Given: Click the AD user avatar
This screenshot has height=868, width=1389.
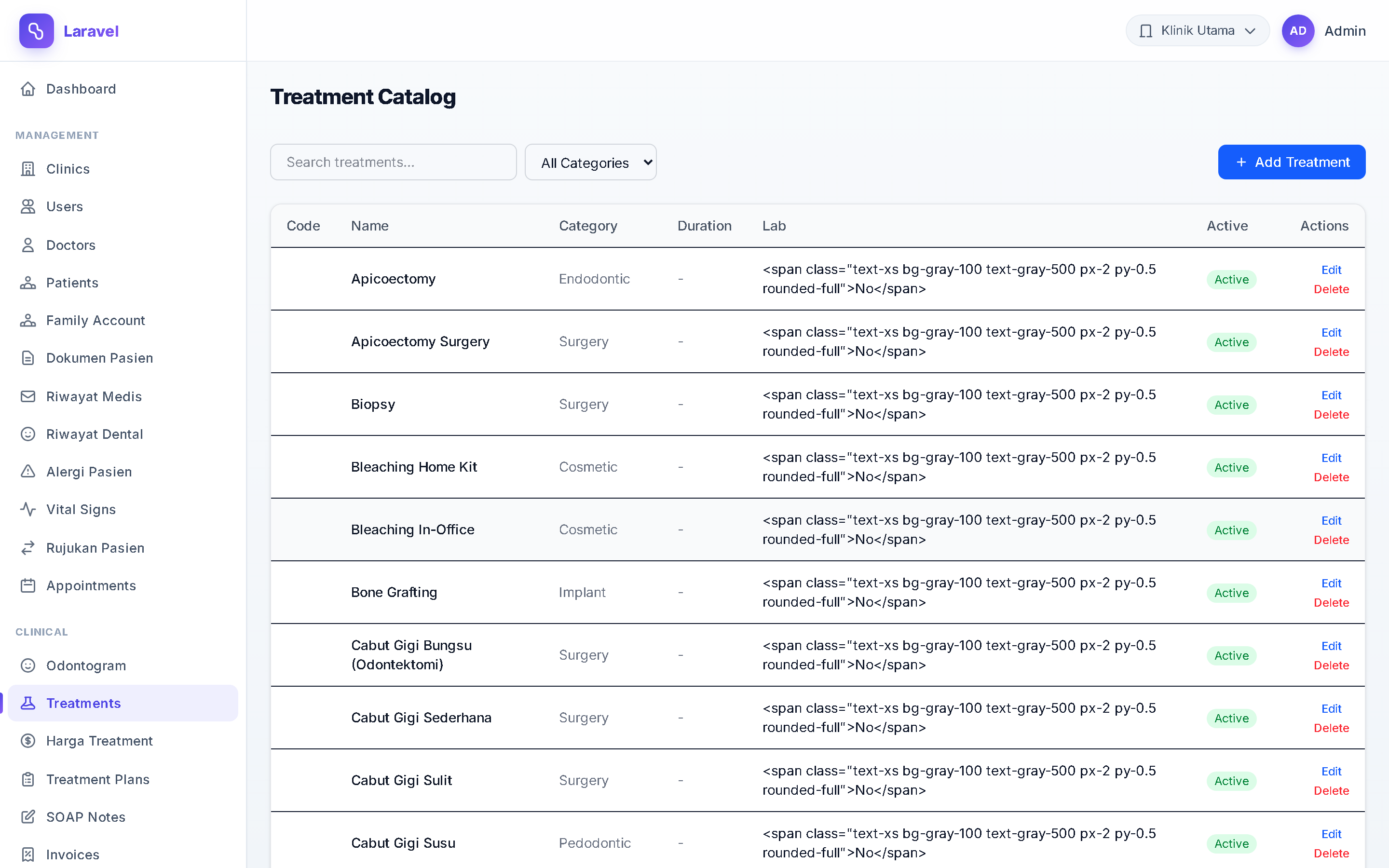Looking at the screenshot, I should point(1298,31).
